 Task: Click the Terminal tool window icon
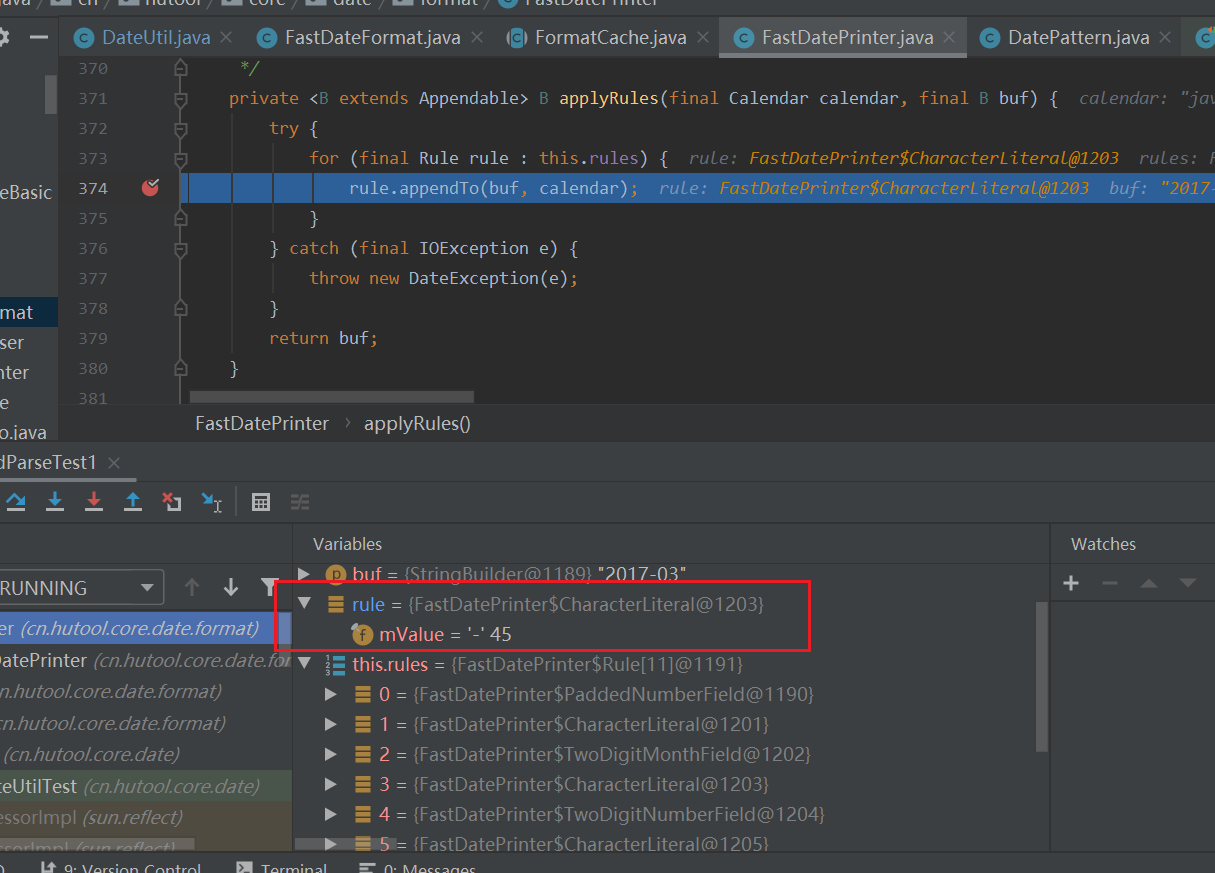244,868
